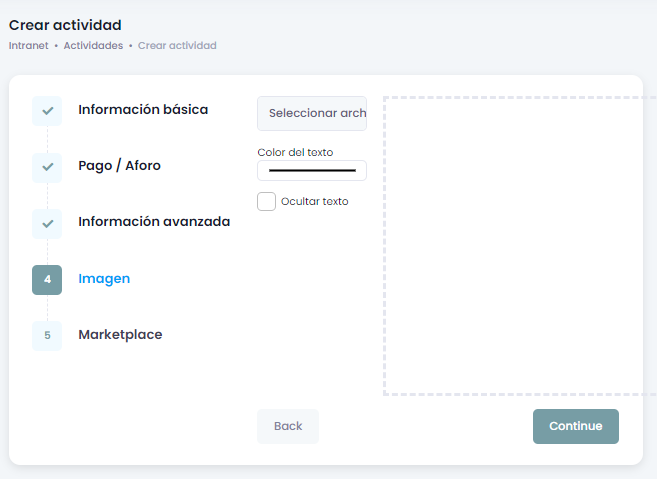Click the Continue button
Image resolution: width=657 pixels, height=479 pixels.
(575, 426)
